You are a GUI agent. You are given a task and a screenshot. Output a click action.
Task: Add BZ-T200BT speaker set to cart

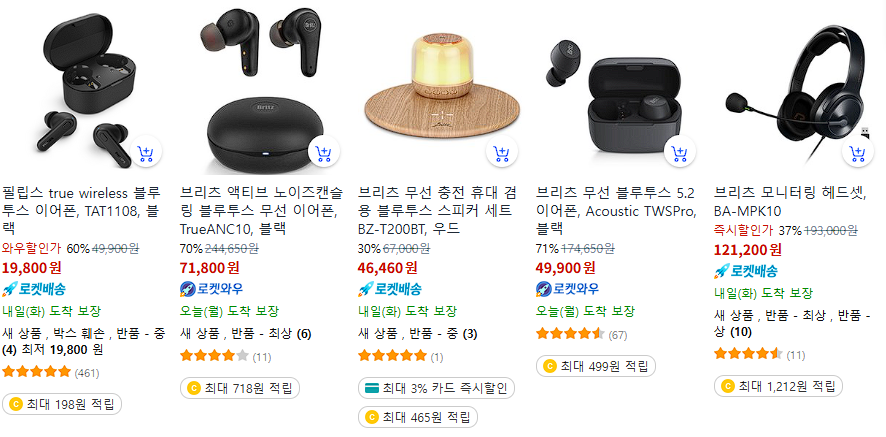click(x=502, y=153)
